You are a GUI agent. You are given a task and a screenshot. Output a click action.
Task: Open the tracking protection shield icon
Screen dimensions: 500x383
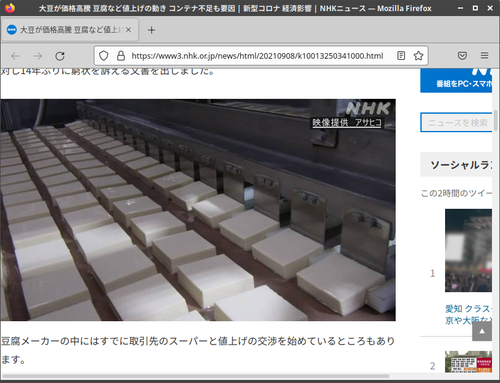[104, 56]
